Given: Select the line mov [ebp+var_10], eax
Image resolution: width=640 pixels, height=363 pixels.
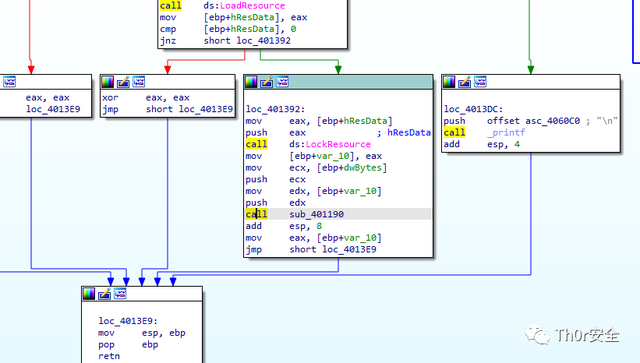Looking at the screenshot, I should (314, 156).
